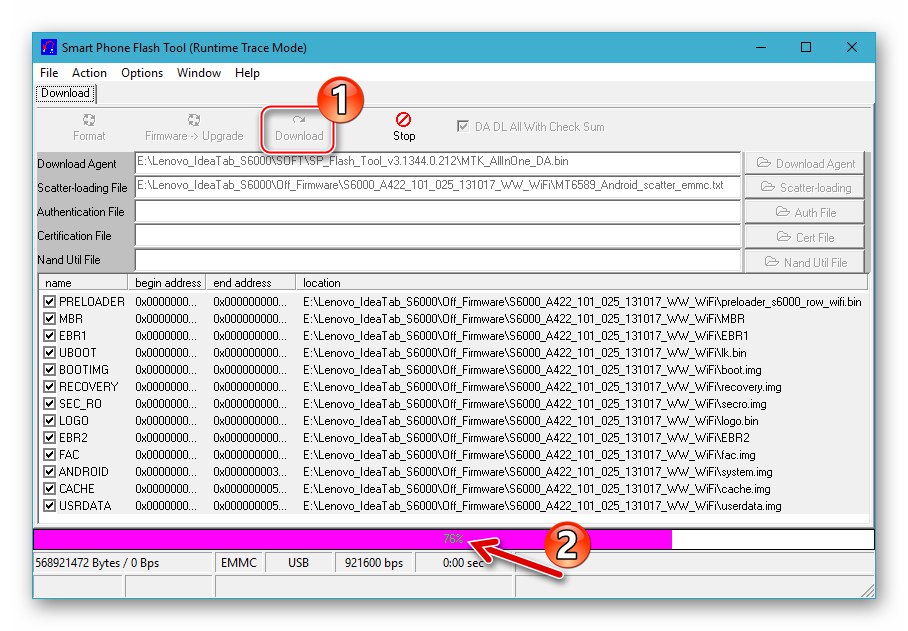The image size is (908, 631).
Task: Uncheck the SEC_RO partition checkbox
Action: tap(50, 403)
